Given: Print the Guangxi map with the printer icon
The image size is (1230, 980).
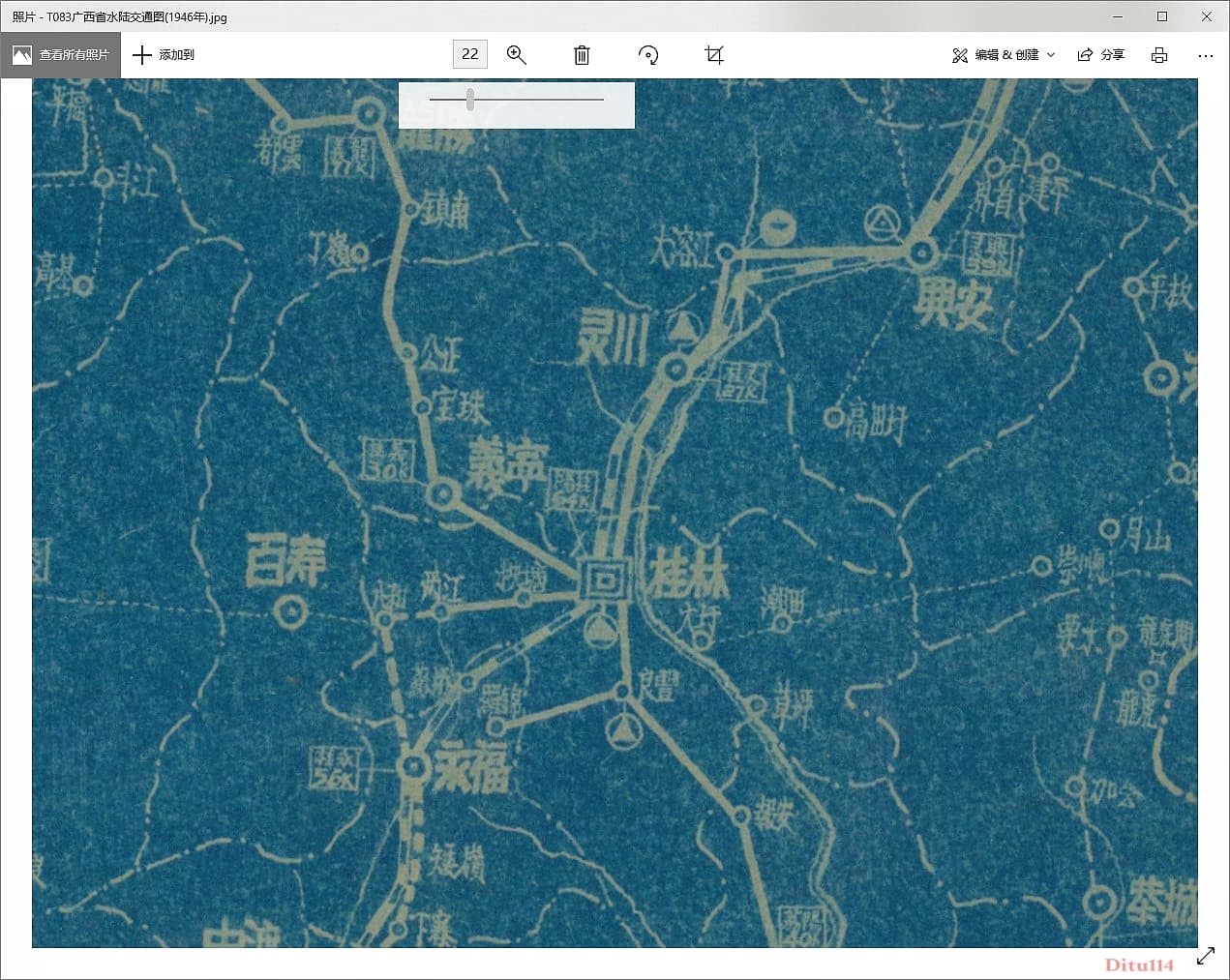Looking at the screenshot, I should point(1158,55).
